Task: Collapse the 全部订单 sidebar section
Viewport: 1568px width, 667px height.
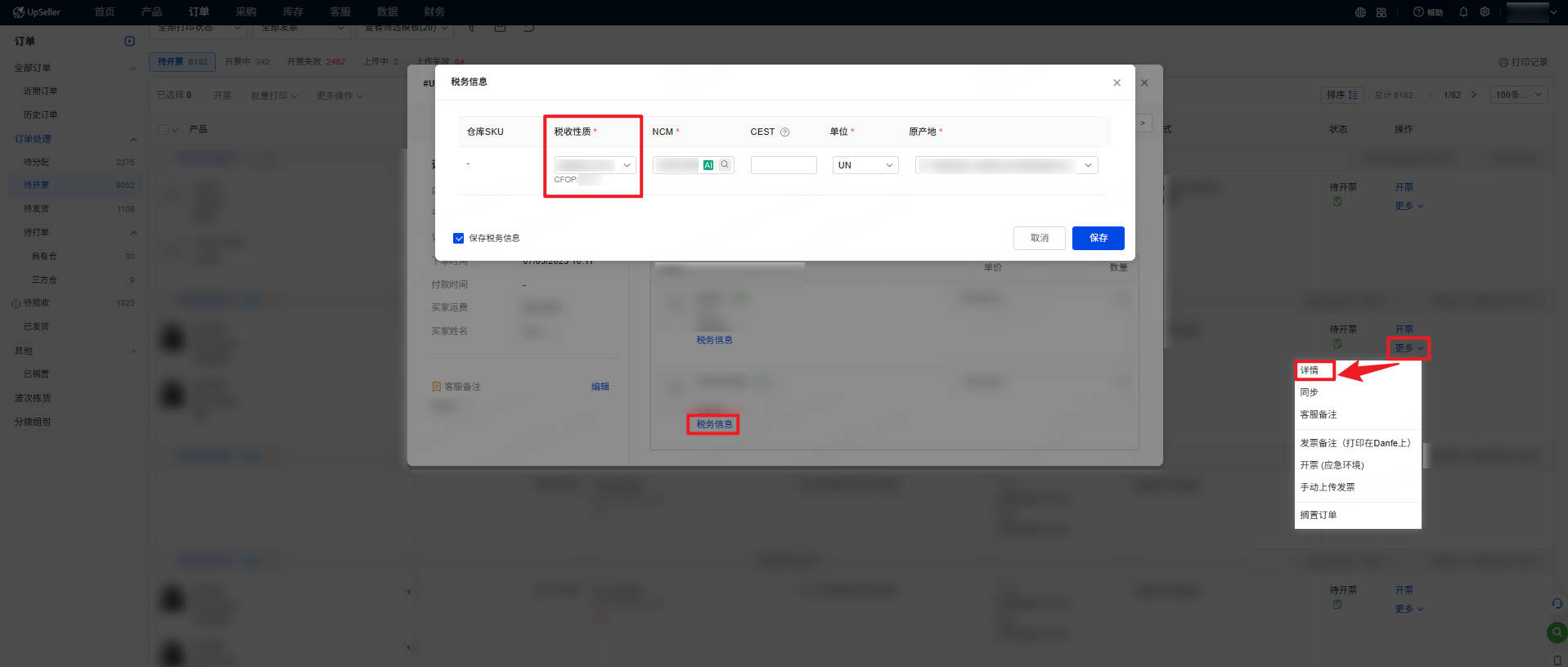Action: [133, 68]
